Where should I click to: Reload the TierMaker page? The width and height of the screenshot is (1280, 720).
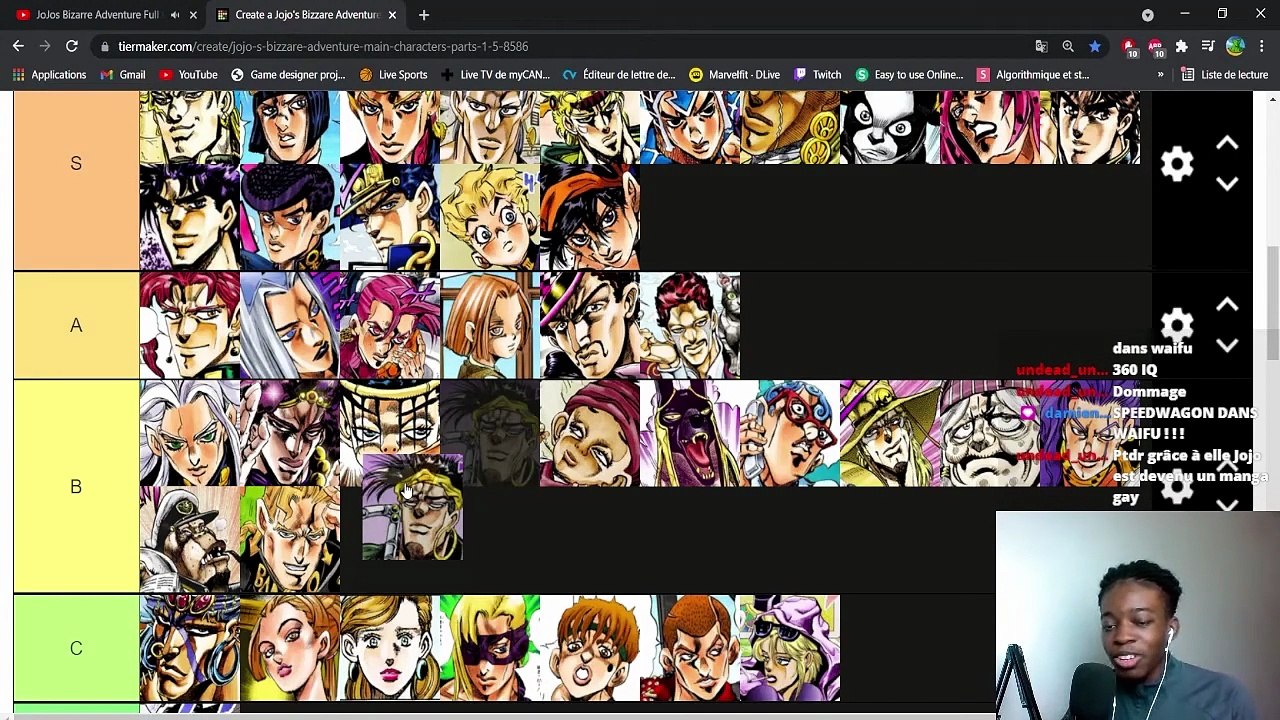[x=72, y=46]
